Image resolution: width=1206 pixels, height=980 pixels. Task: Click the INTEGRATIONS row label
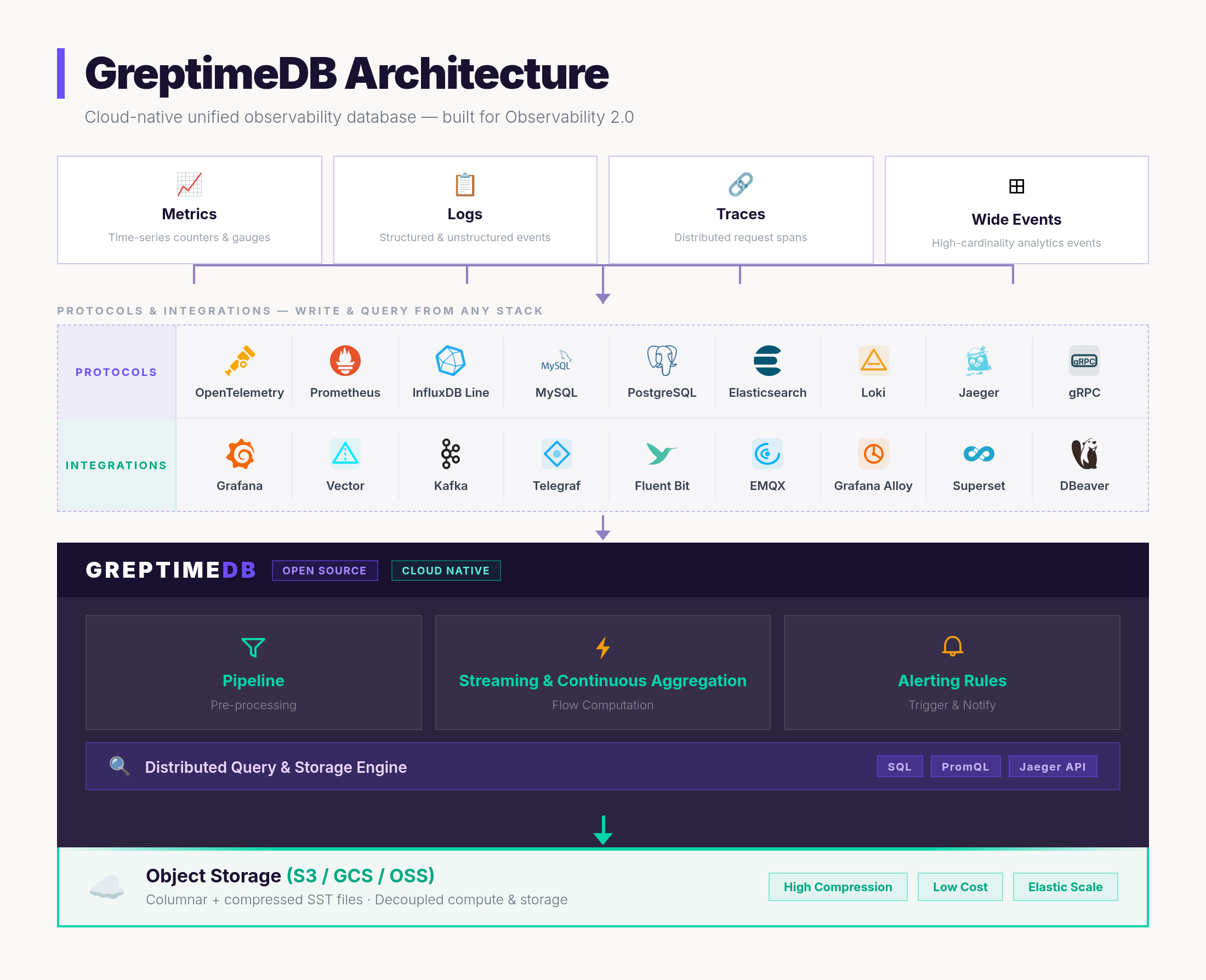116,465
